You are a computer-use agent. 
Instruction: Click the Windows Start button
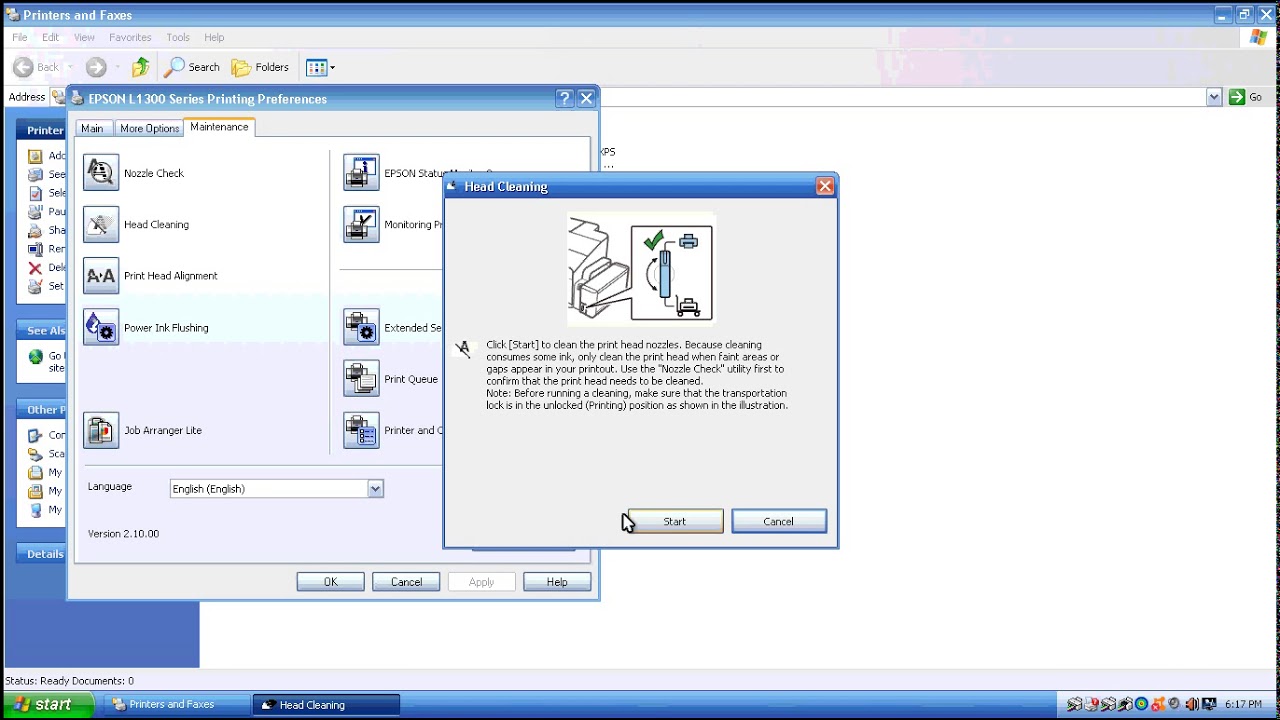tap(47, 705)
